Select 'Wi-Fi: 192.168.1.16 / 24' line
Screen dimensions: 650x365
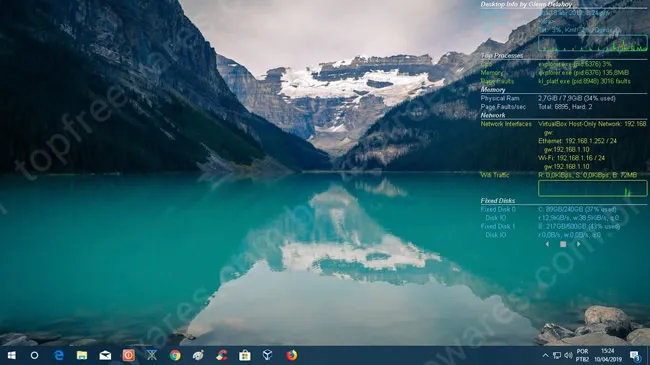point(571,158)
